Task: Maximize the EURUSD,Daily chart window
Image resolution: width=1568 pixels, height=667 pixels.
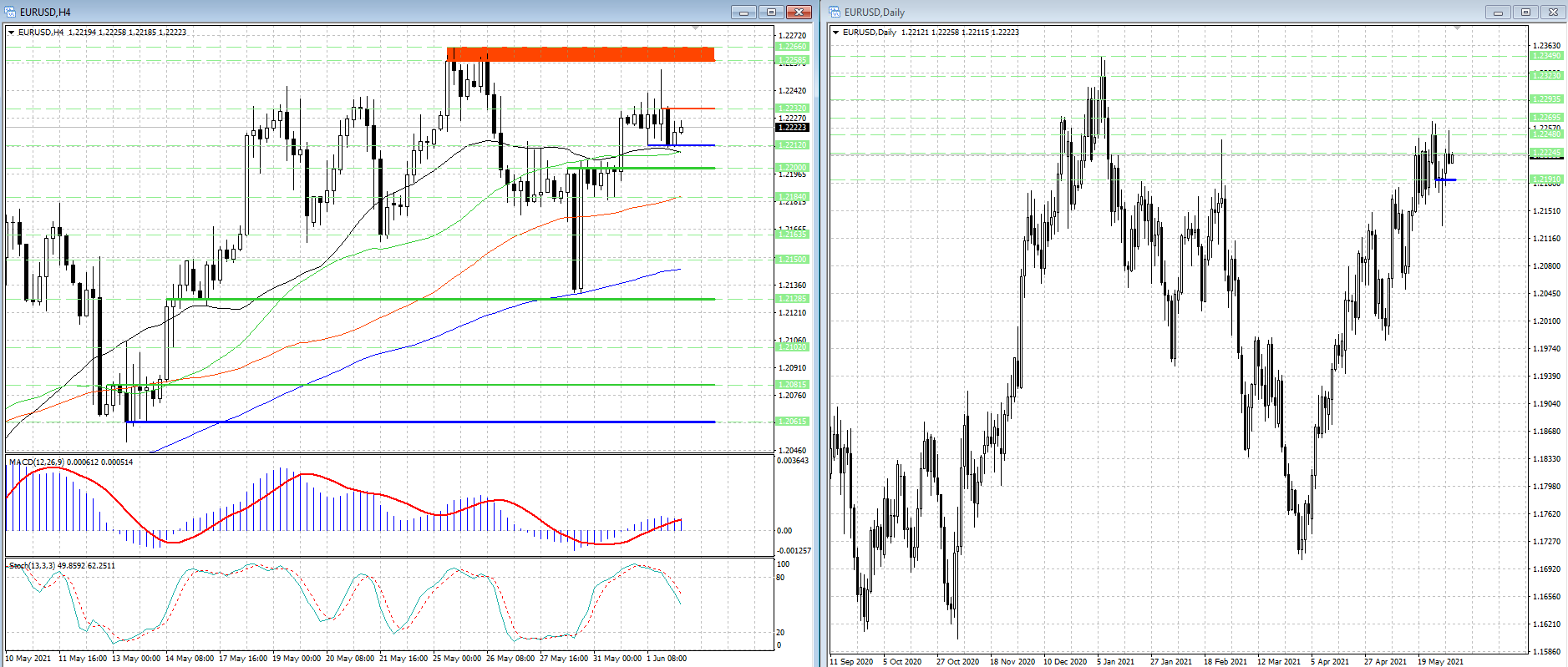Action: point(1525,12)
